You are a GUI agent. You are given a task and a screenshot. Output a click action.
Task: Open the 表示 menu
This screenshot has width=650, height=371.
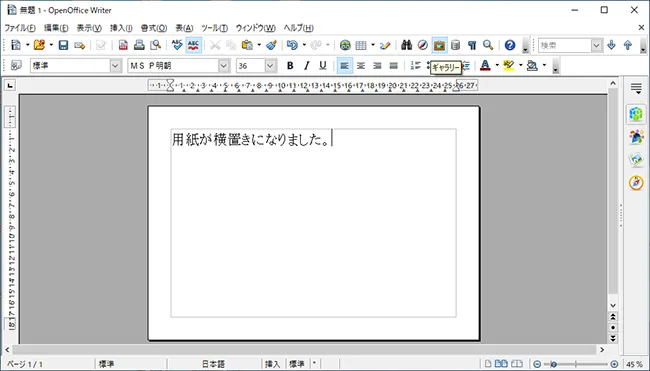point(89,28)
